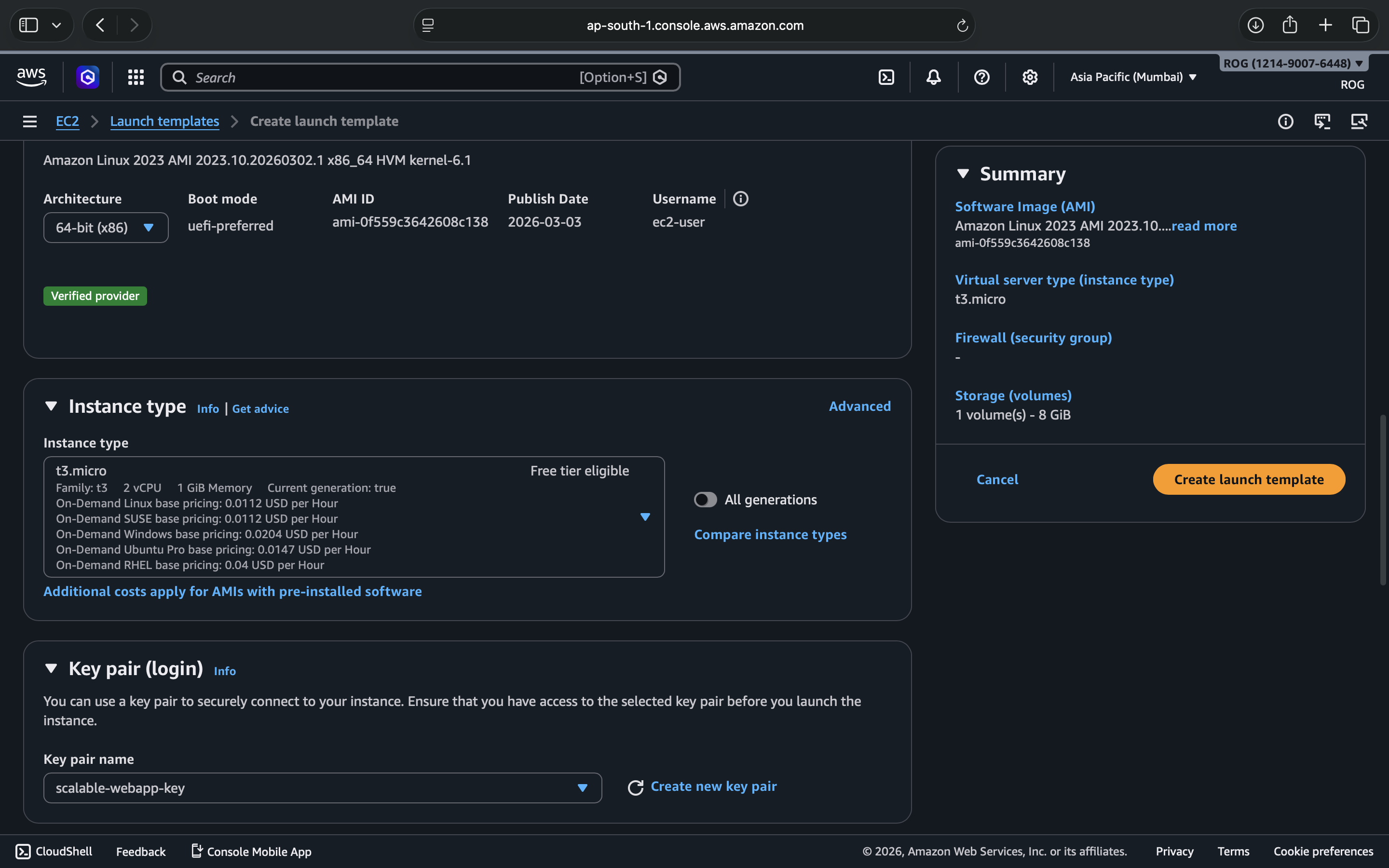Open the notifications bell

click(933, 77)
